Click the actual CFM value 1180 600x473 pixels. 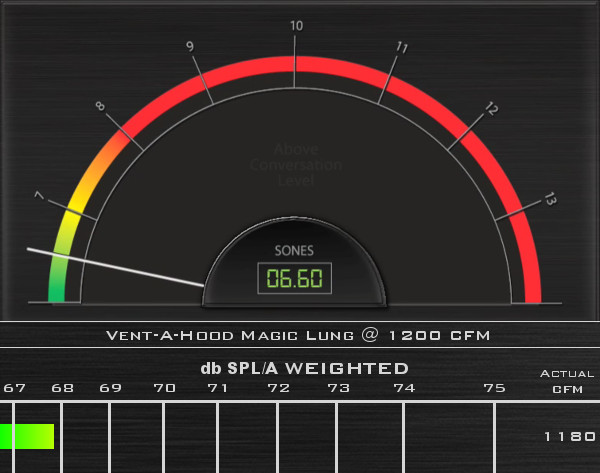pos(570,436)
